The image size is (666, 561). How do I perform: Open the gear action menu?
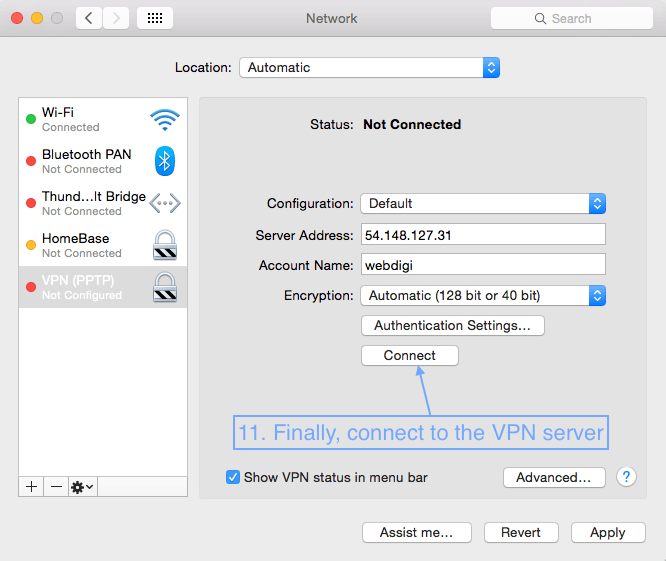point(82,487)
